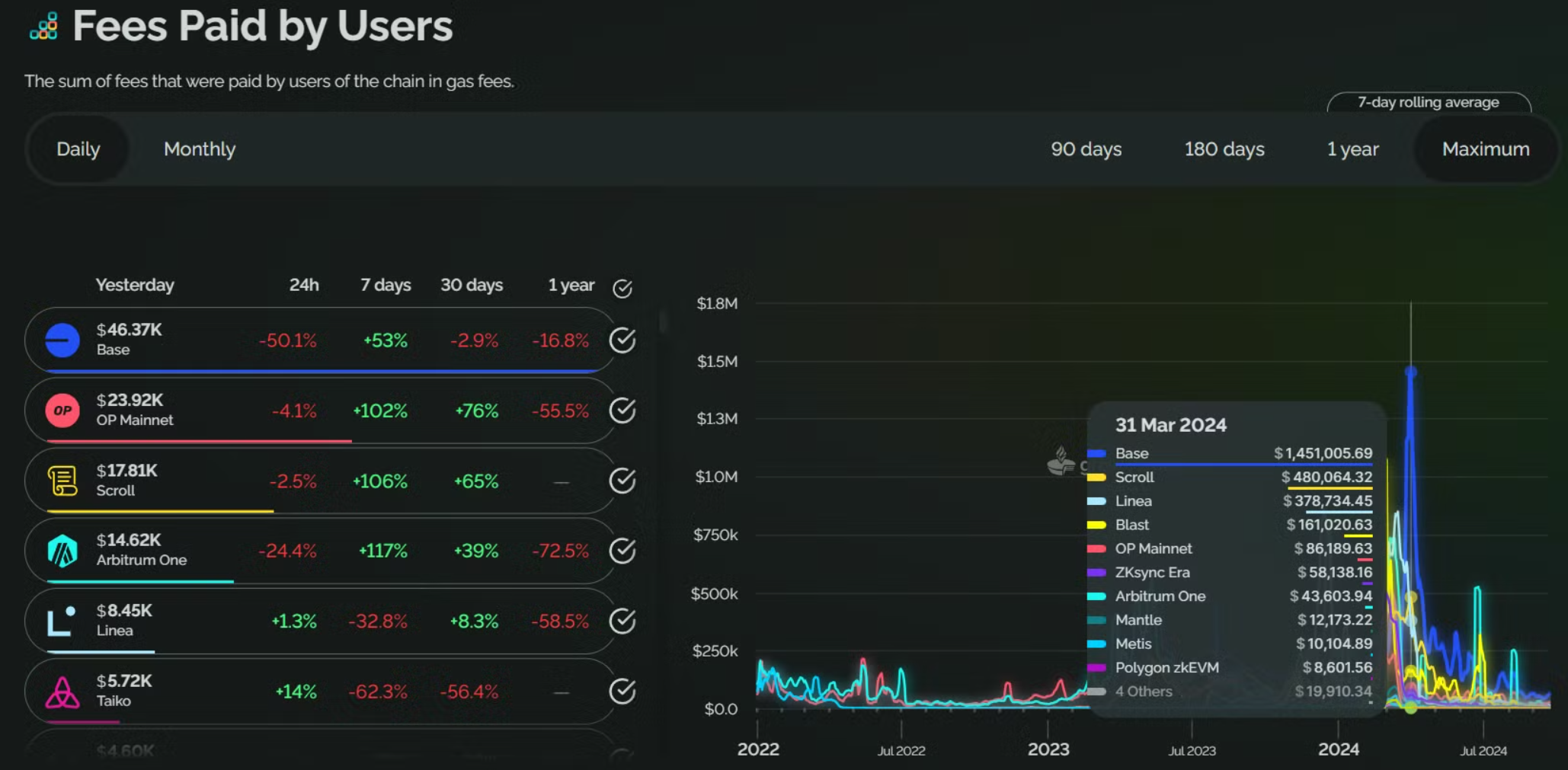This screenshot has height=770, width=1568.
Task: Toggle Taiko chain visibility checkmark
Action: pyautogui.click(x=622, y=692)
